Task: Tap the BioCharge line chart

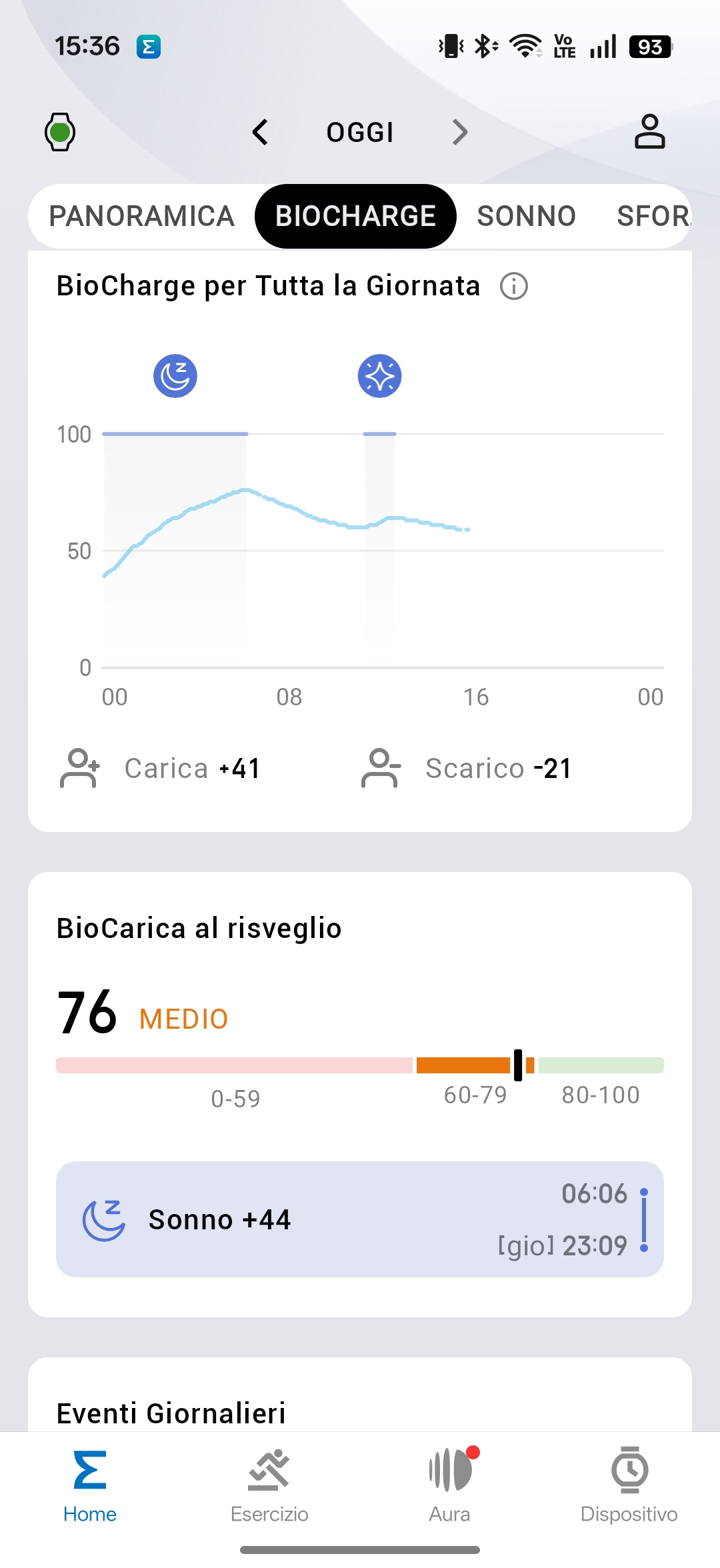Action: (x=383, y=547)
